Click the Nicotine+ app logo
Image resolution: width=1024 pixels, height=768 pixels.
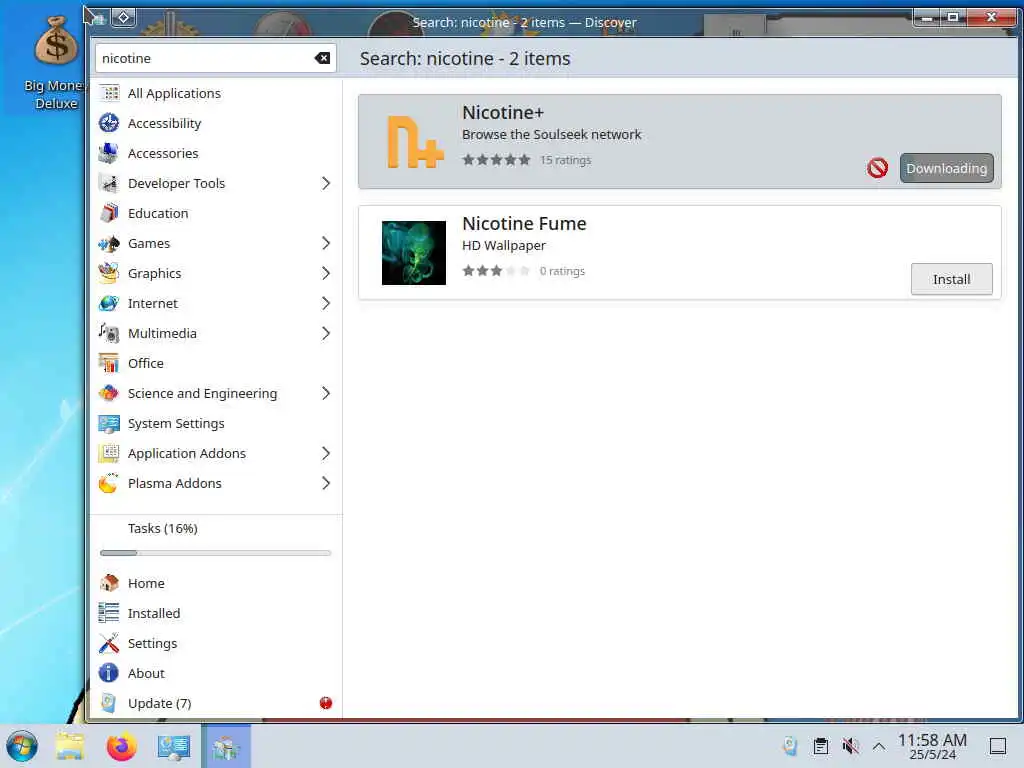415,142
